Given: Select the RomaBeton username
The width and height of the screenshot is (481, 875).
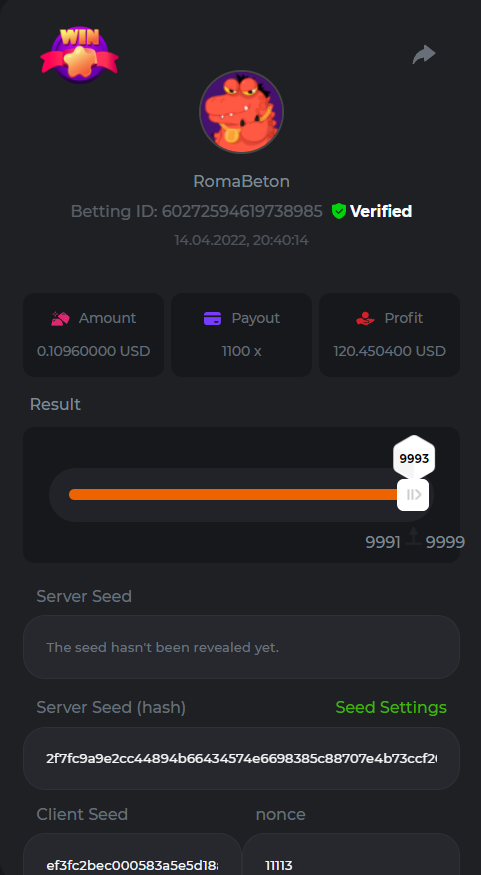Looking at the screenshot, I should coord(241,181).
